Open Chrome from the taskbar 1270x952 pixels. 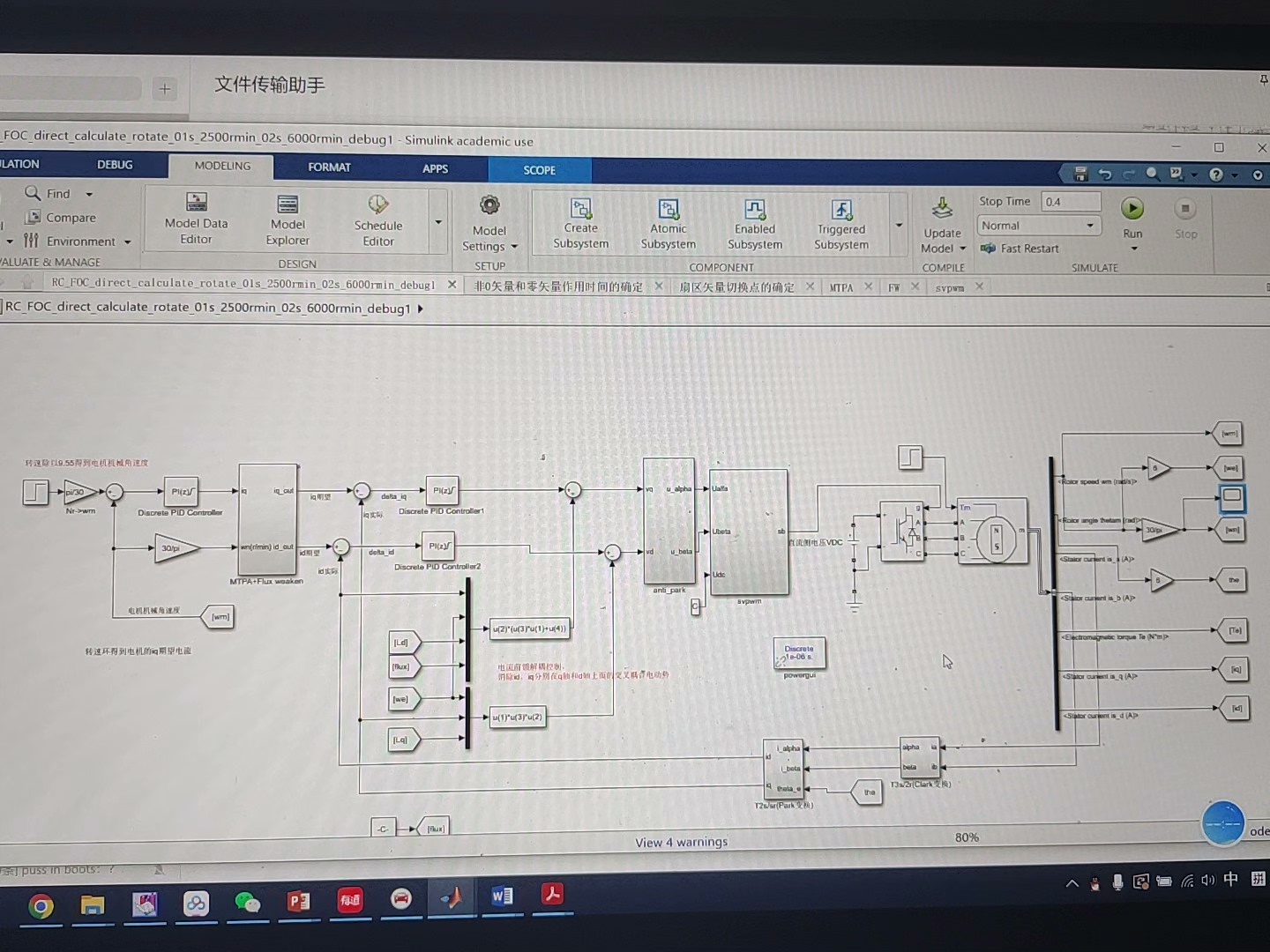coord(40,906)
